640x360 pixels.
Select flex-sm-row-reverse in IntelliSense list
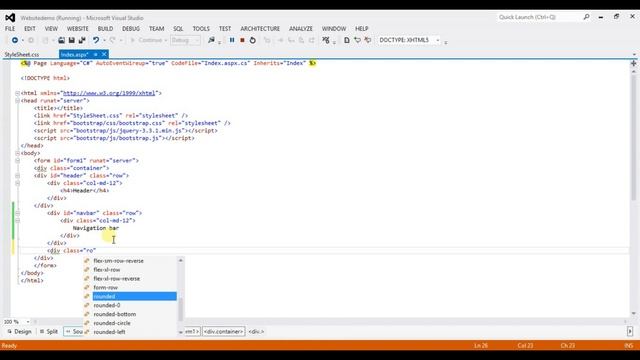130,261
